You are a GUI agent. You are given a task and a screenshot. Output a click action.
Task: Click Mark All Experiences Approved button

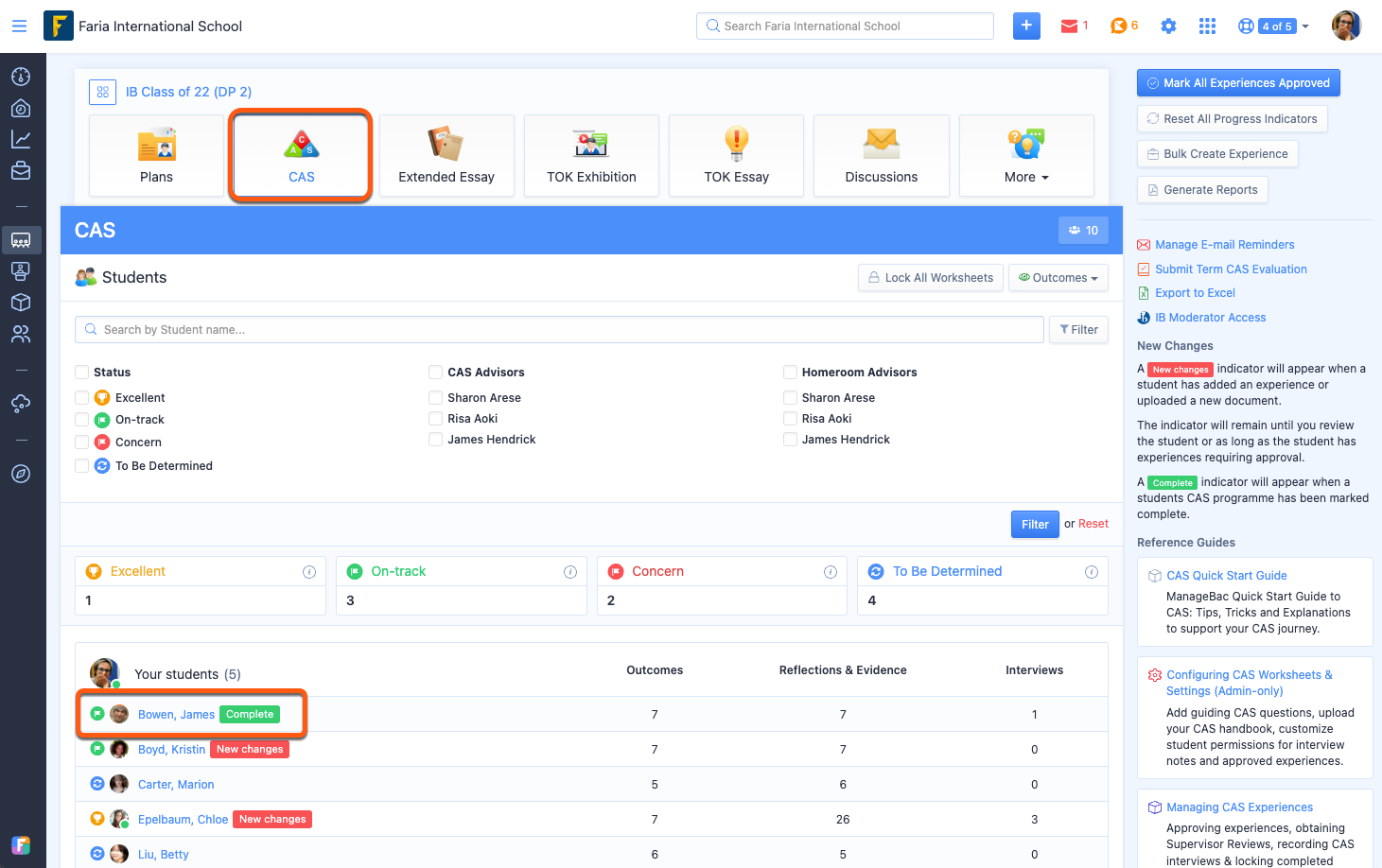(1238, 83)
